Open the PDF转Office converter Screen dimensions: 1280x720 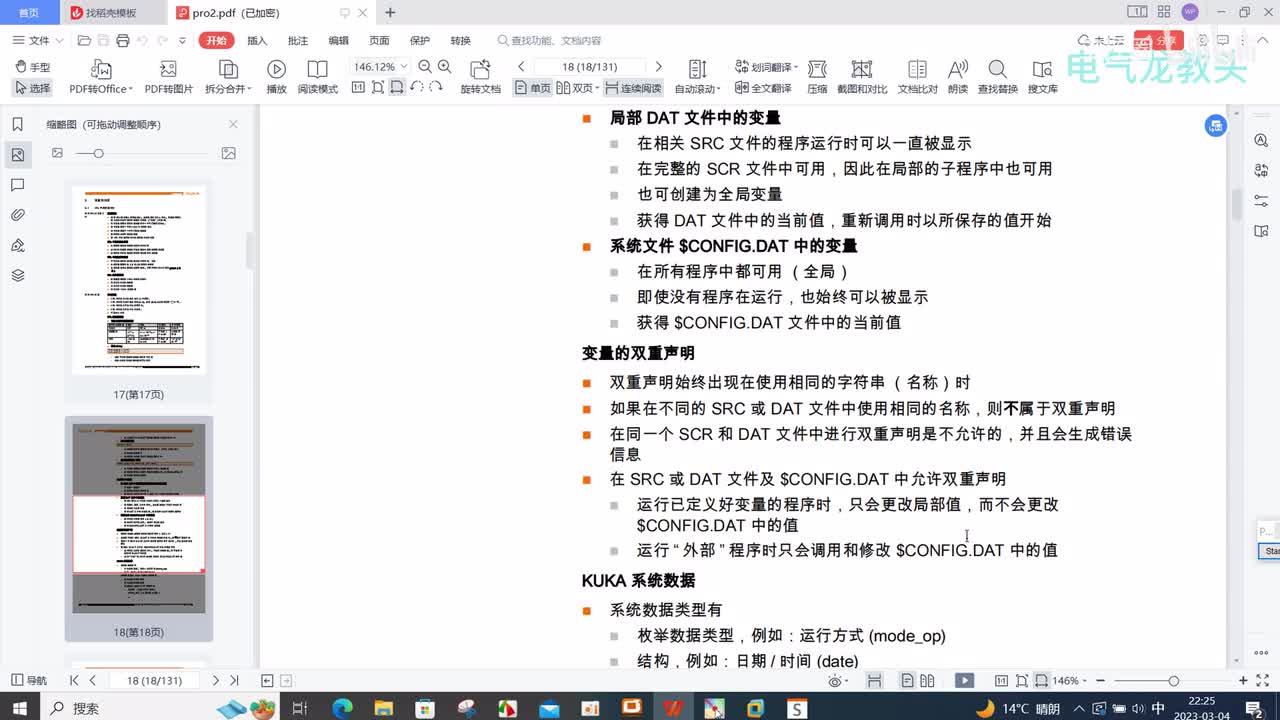pos(101,77)
